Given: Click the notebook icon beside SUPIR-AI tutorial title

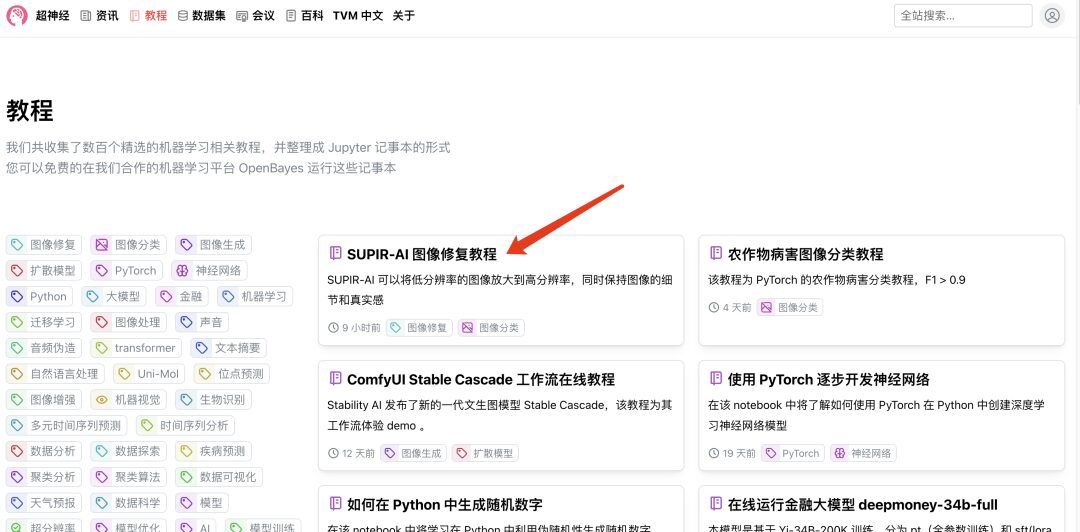Looking at the screenshot, I should [x=335, y=254].
